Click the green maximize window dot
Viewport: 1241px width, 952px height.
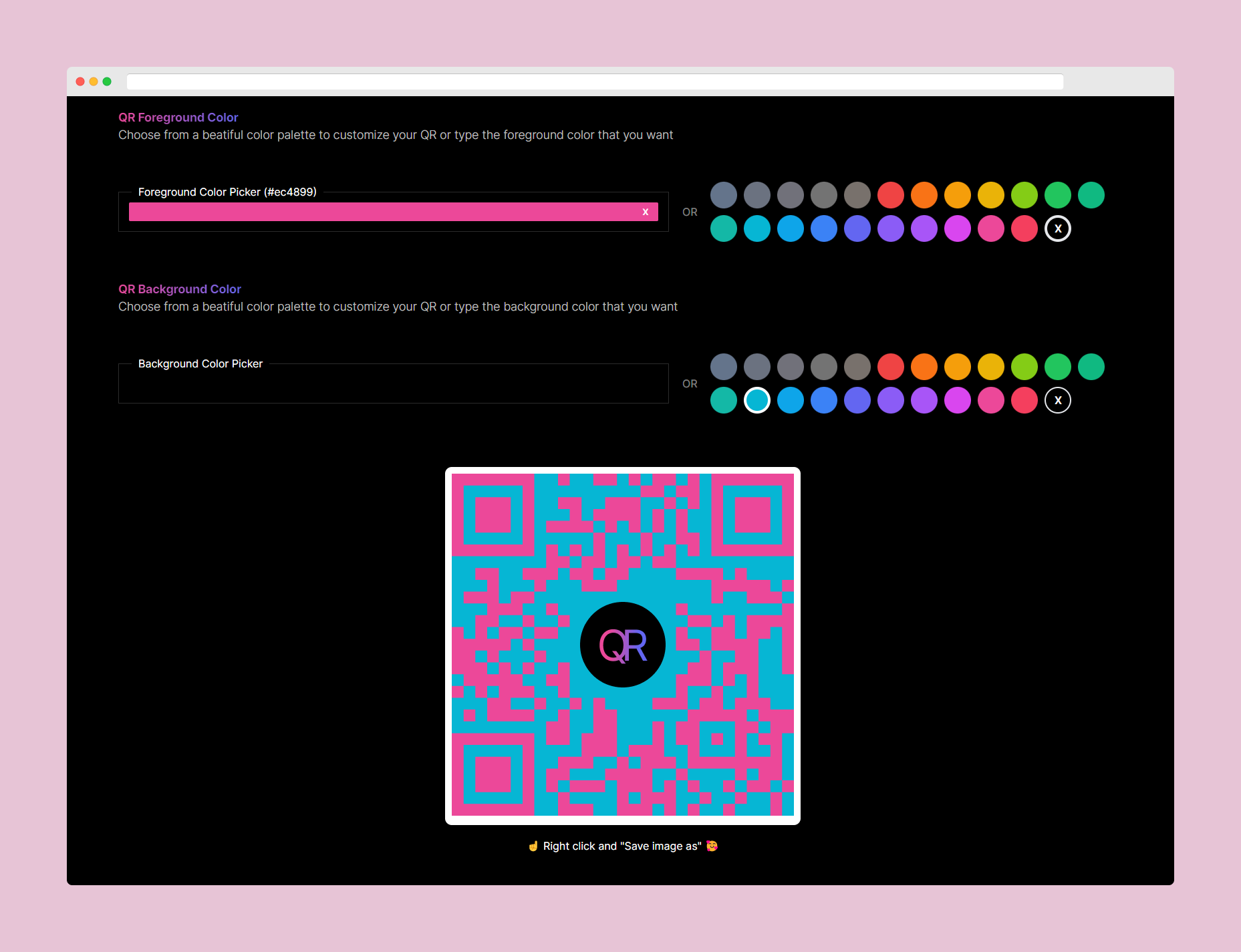(107, 82)
